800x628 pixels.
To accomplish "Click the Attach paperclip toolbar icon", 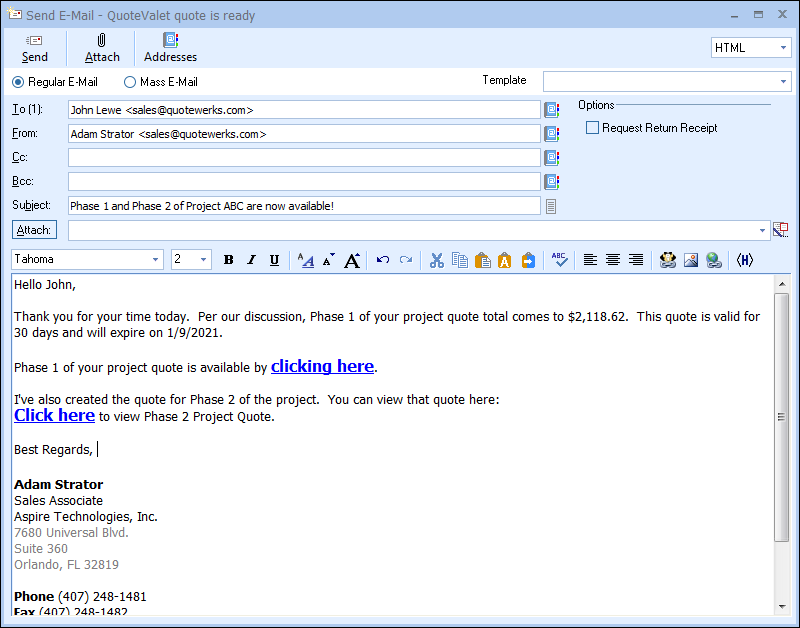I will pyautogui.click(x=102, y=48).
